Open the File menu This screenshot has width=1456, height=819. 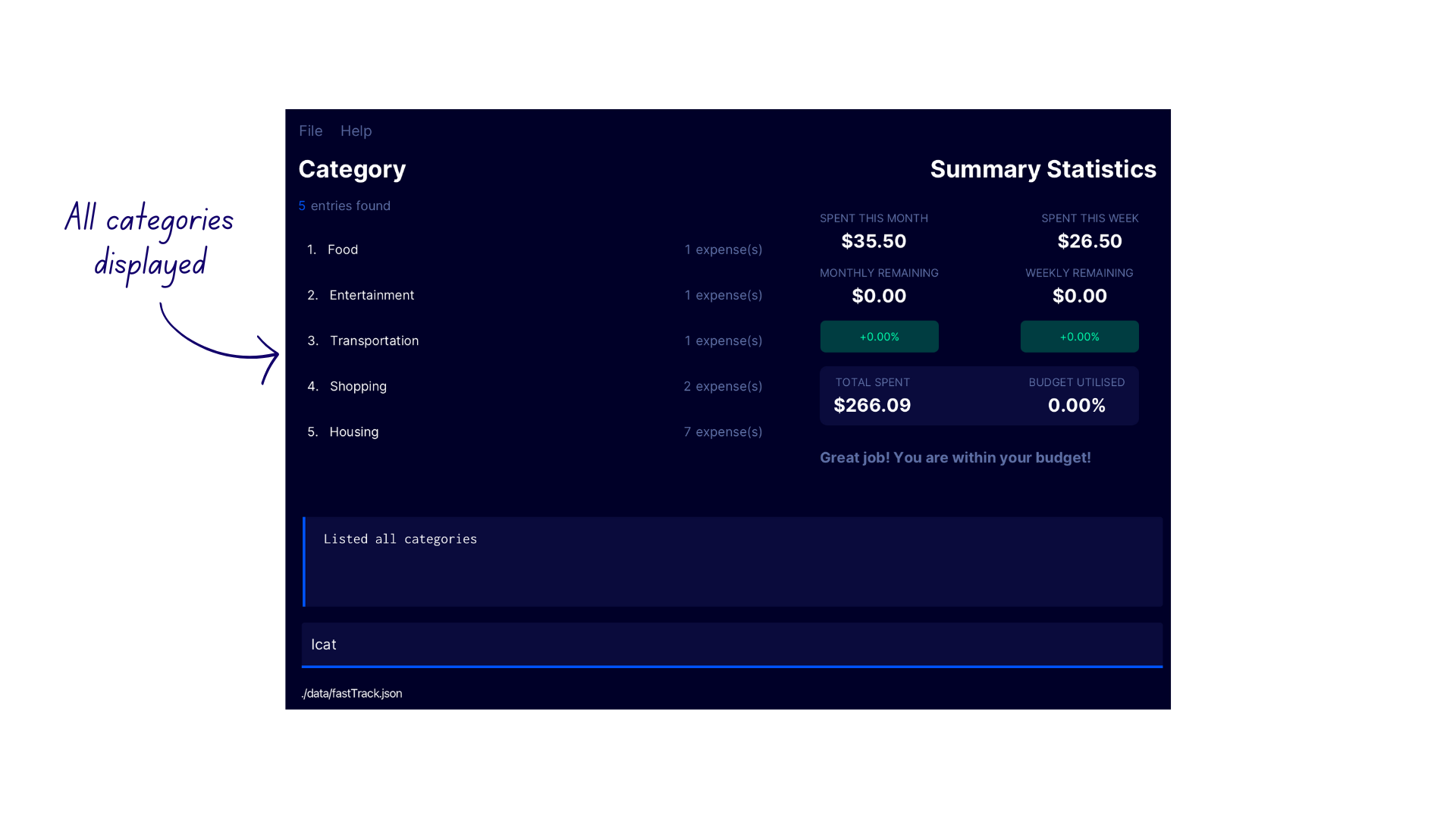point(310,130)
